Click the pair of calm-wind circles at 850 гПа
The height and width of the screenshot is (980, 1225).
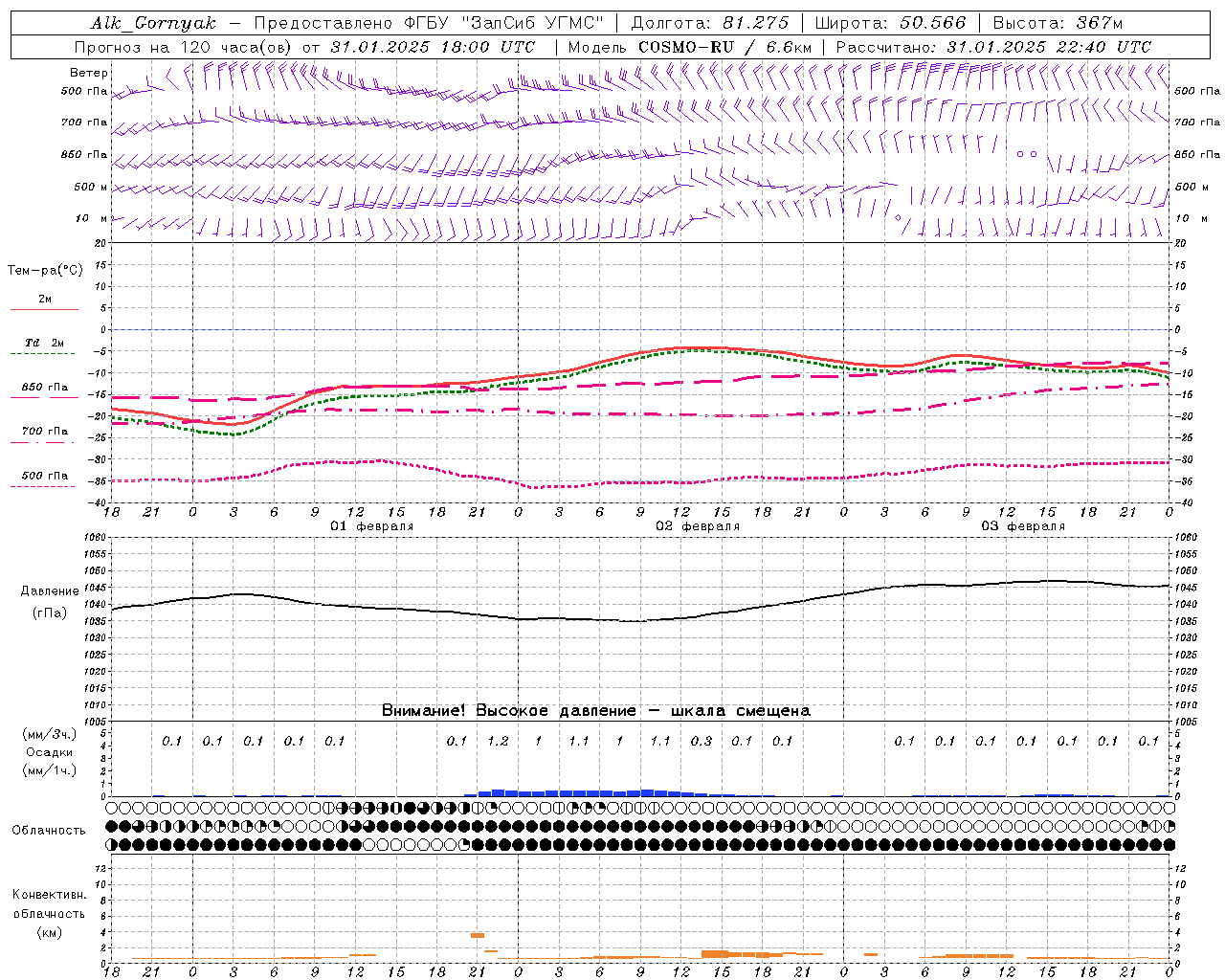(x=1027, y=153)
